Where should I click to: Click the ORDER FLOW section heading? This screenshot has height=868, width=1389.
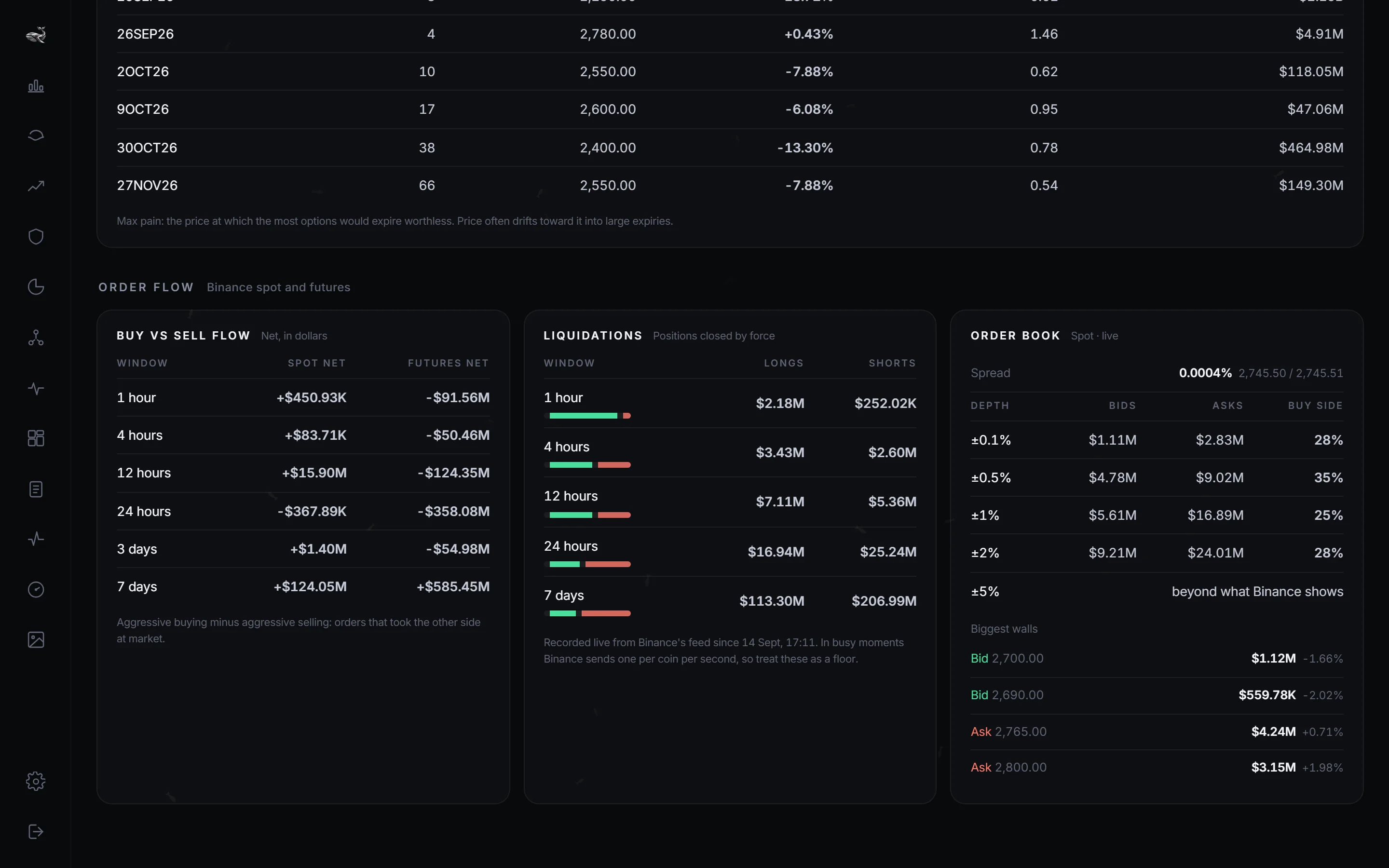tap(146, 287)
